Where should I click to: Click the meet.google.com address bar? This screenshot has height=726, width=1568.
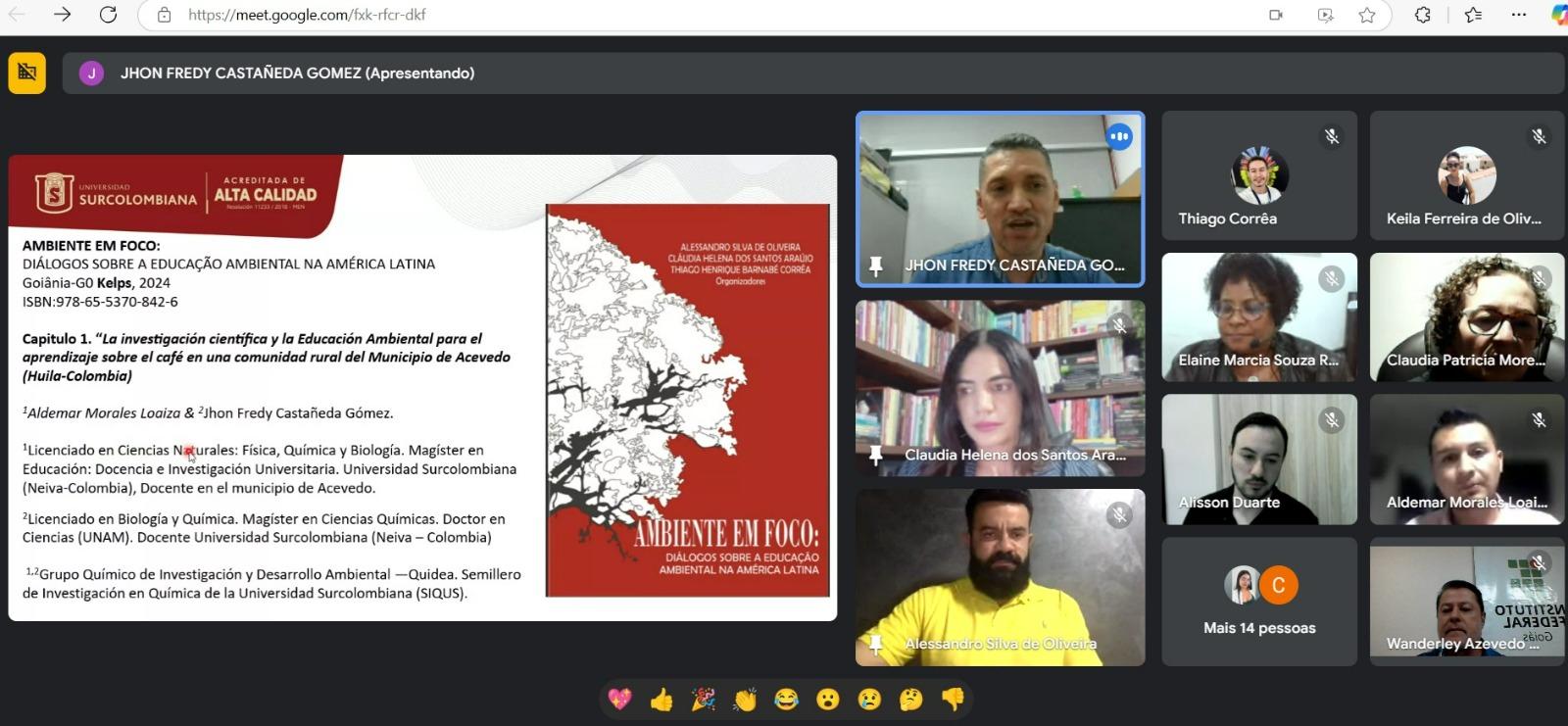[686, 15]
